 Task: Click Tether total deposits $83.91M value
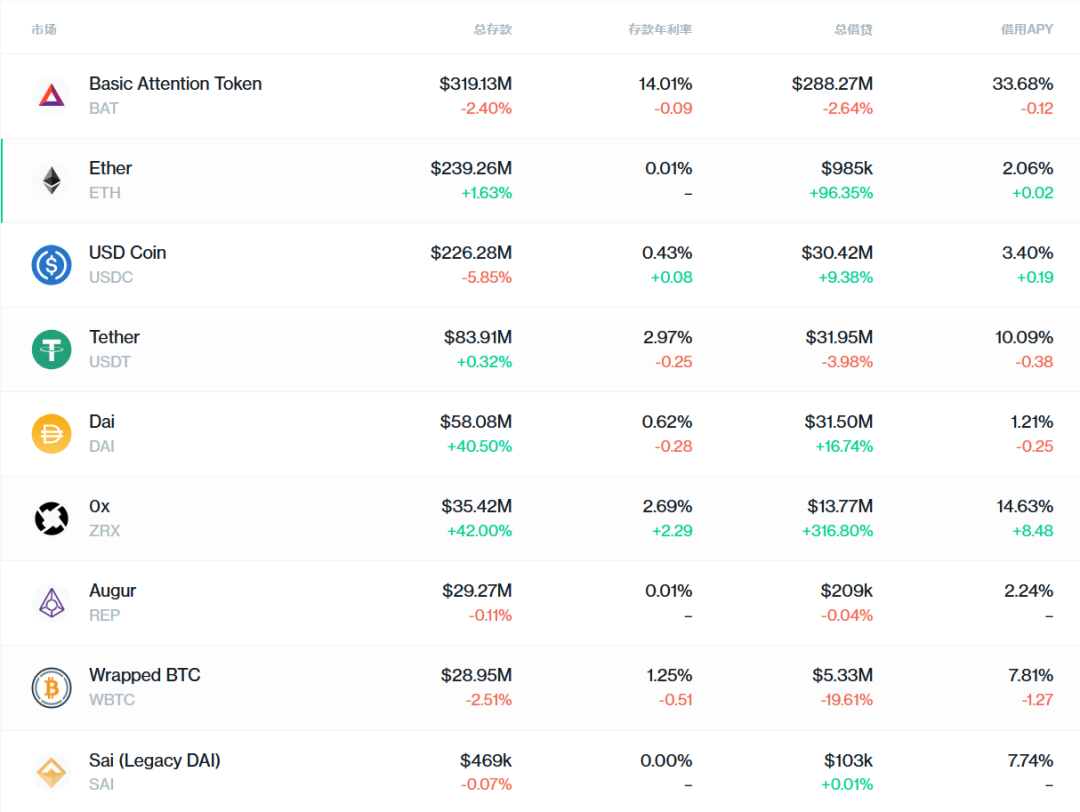pos(477,338)
